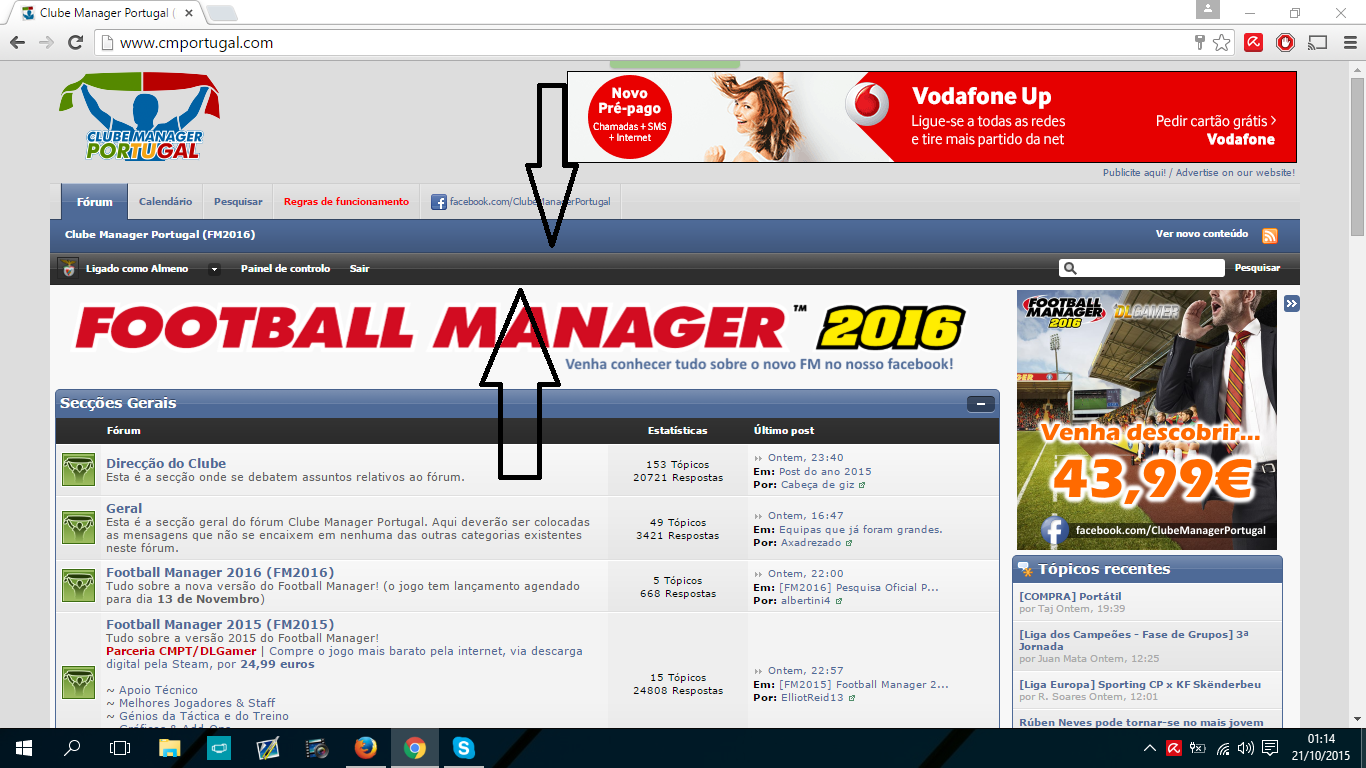Click the forum icon beside Football Manager 2015

pyautogui.click(x=78, y=682)
